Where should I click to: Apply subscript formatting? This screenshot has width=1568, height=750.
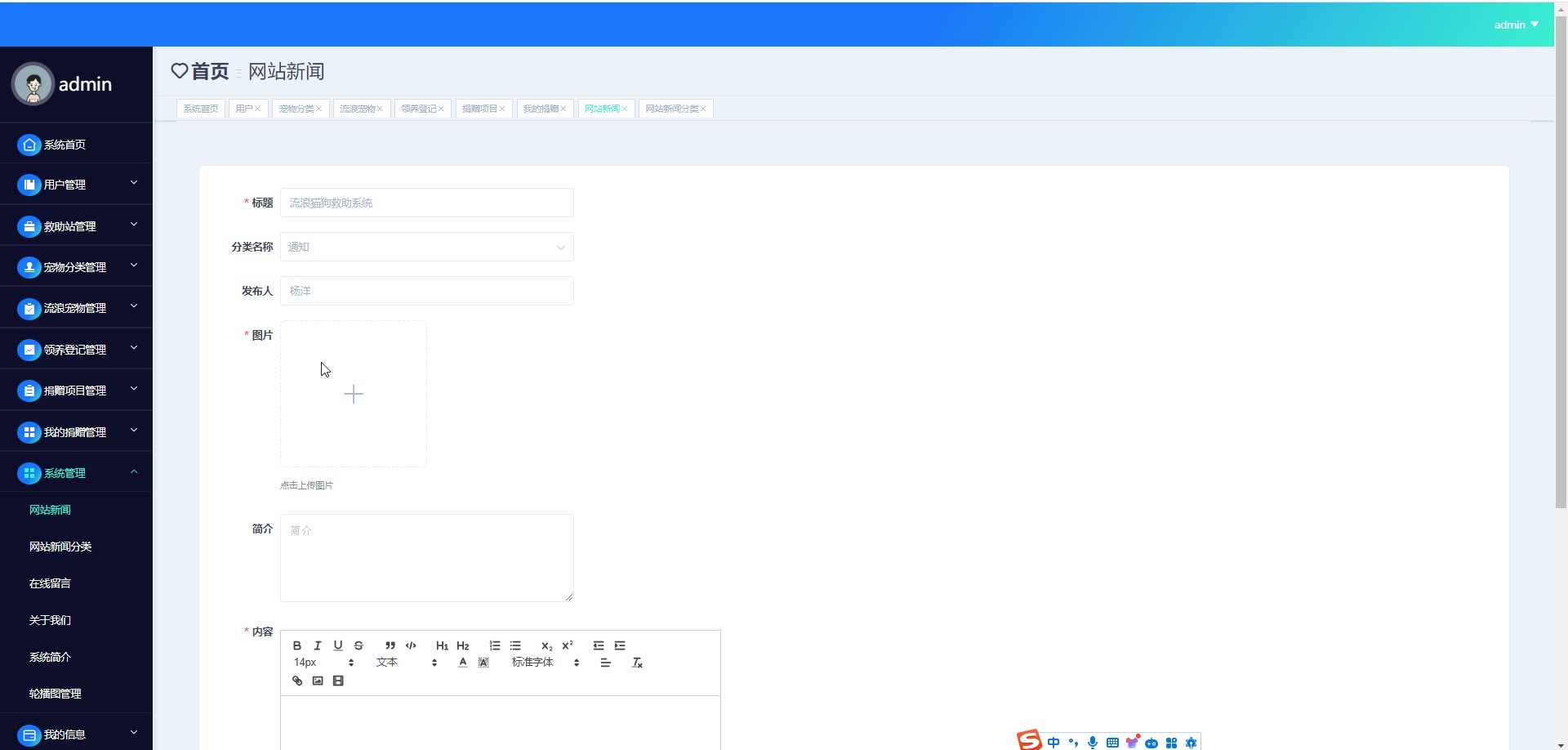coord(547,645)
